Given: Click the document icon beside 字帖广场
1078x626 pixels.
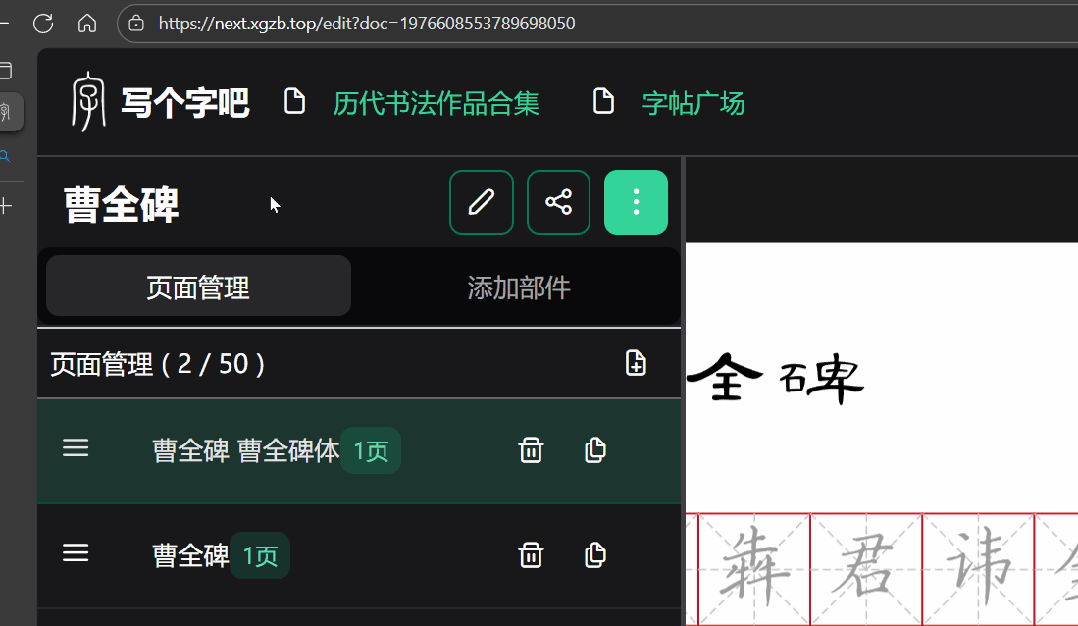Looking at the screenshot, I should tap(603, 100).
